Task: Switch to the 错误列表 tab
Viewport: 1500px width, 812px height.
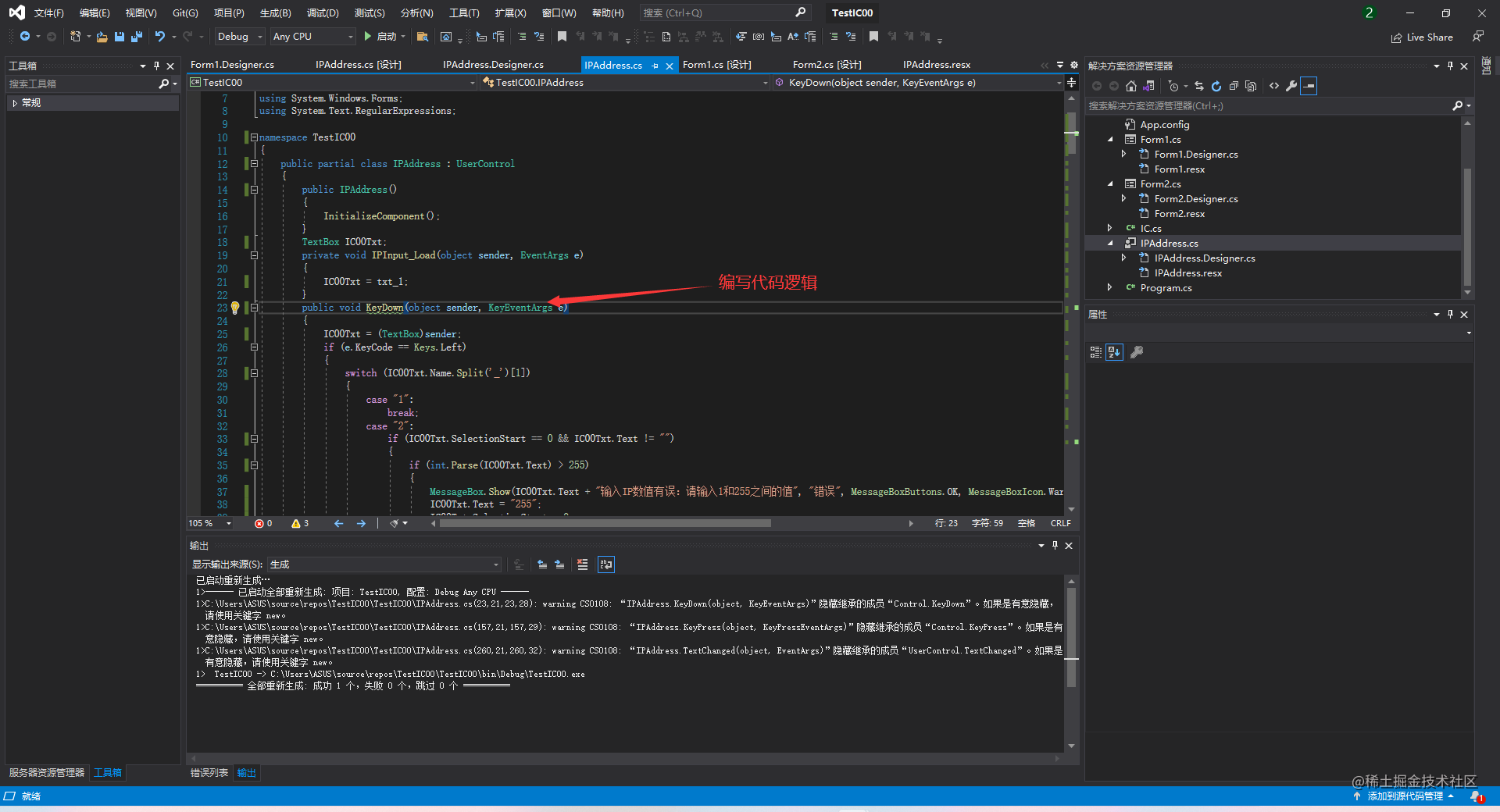Action: click(209, 773)
